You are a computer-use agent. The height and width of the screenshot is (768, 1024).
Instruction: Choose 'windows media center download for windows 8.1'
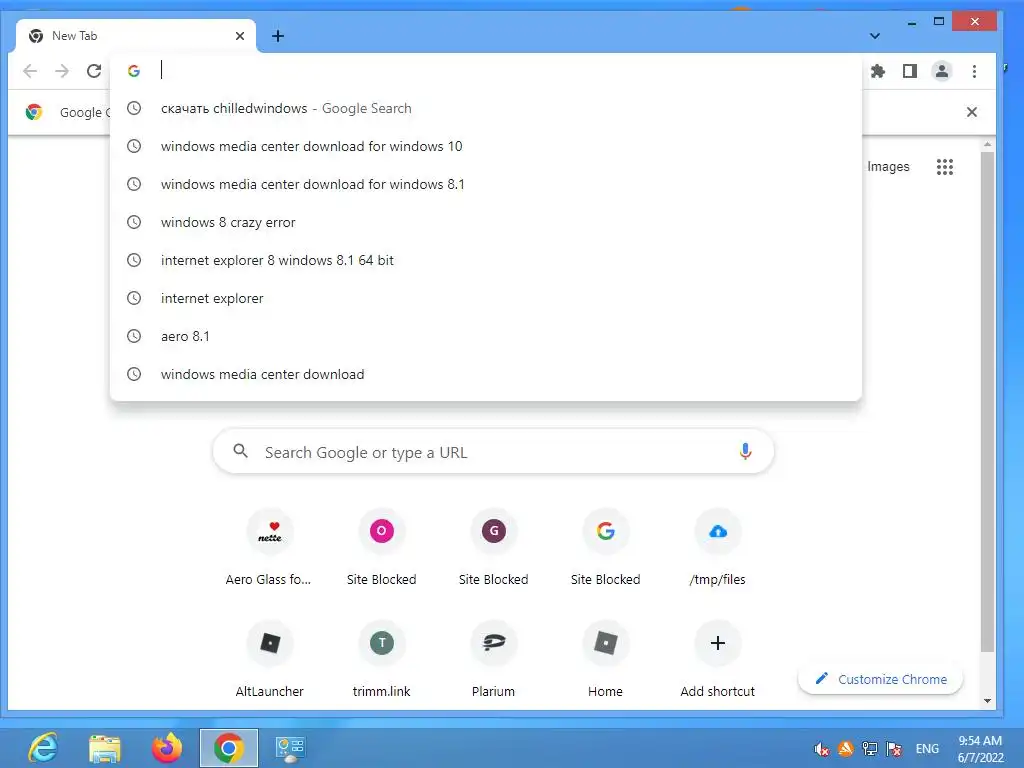(485, 184)
